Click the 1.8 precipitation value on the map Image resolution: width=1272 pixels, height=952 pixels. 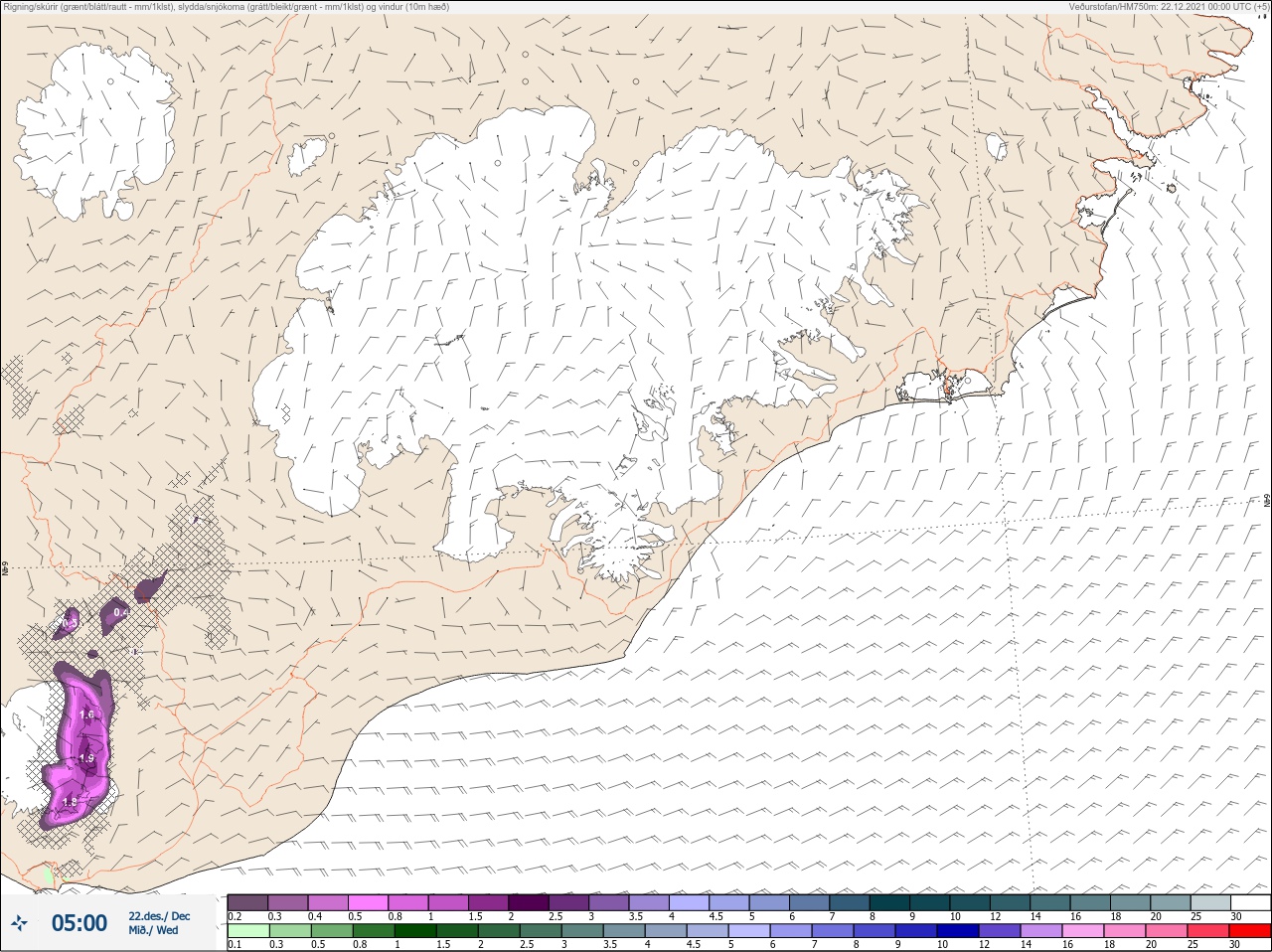[x=70, y=802]
